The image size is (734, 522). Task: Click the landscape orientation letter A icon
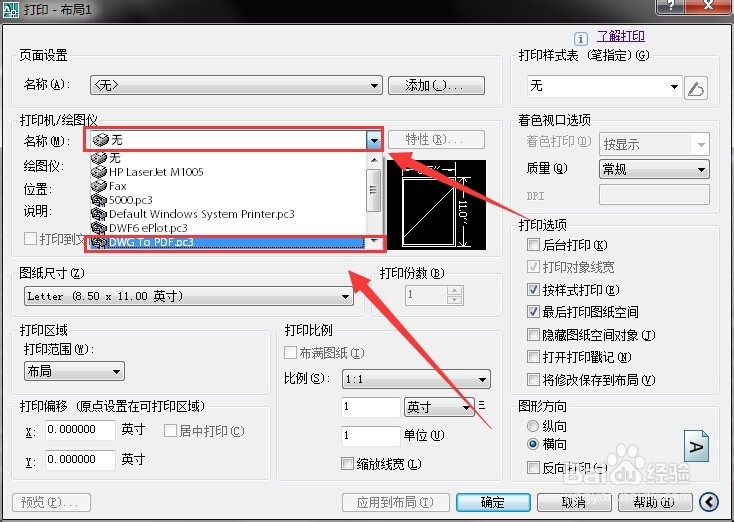[x=696, y=446]
